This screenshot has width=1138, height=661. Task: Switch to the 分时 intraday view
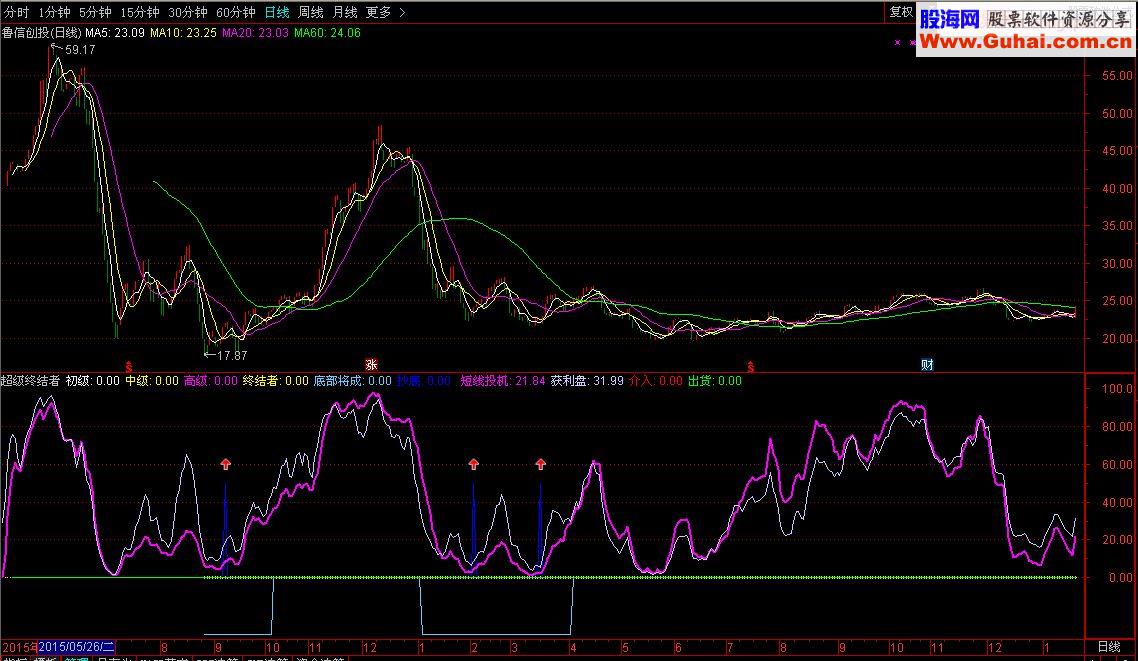click(x=16, y=12)
